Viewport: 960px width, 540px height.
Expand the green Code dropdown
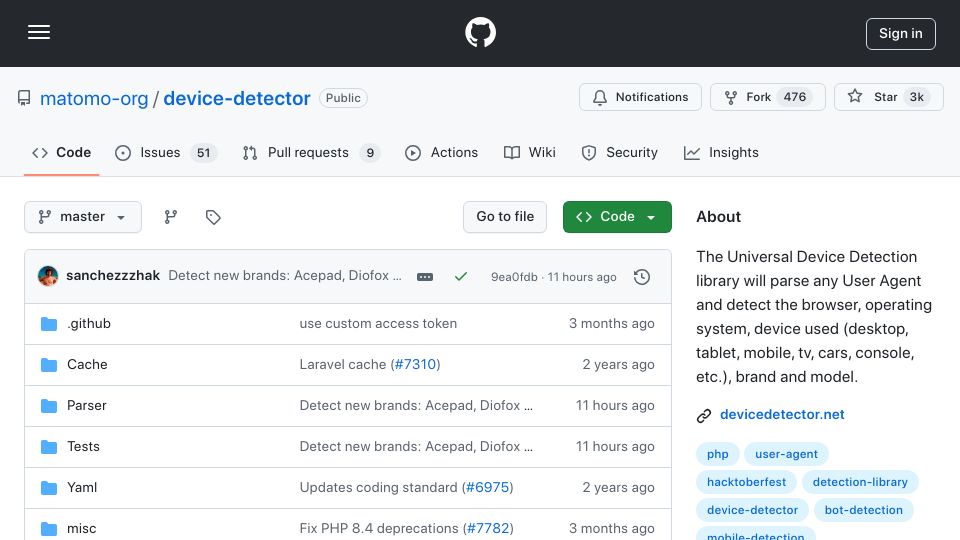pos(617,217)
